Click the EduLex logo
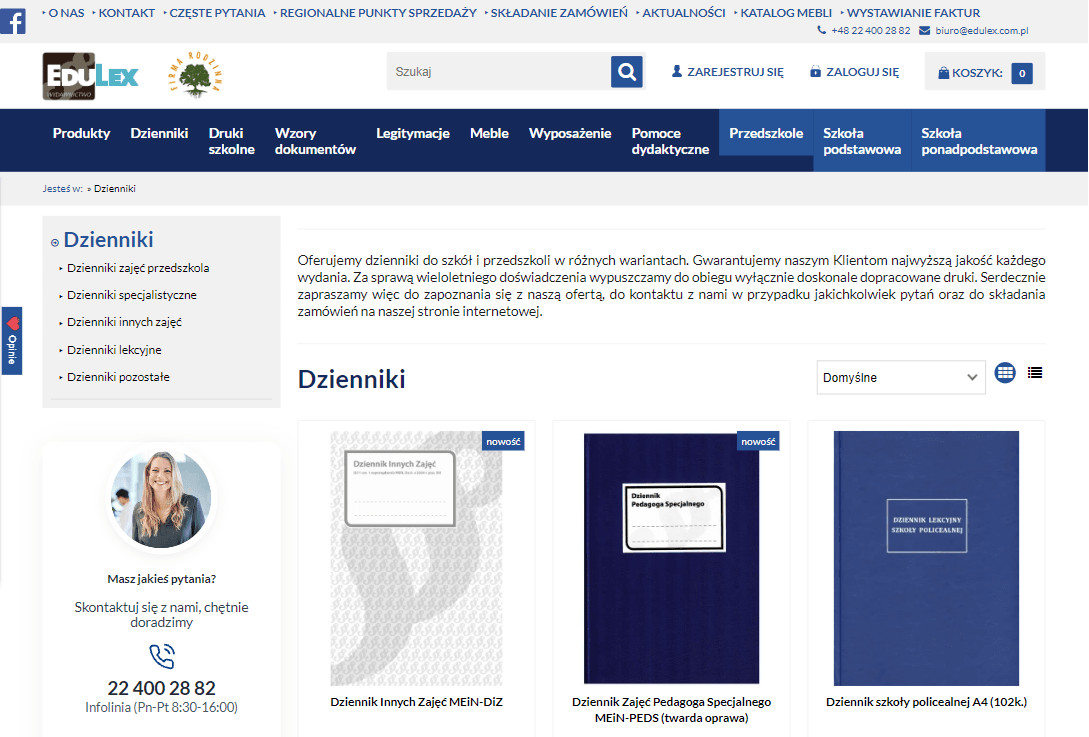The height and width of the screenshot is (737, 1089). (x=90, y=76)
